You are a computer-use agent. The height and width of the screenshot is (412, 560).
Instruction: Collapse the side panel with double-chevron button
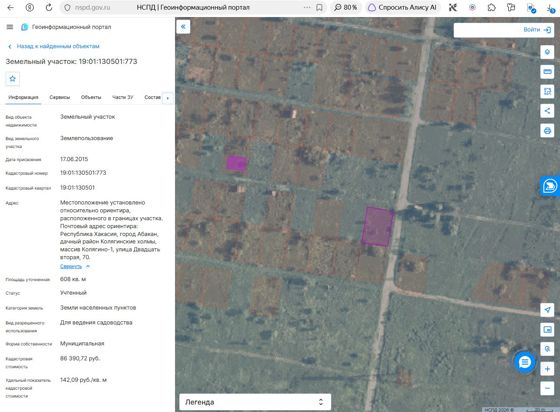[x=183, y=26]
